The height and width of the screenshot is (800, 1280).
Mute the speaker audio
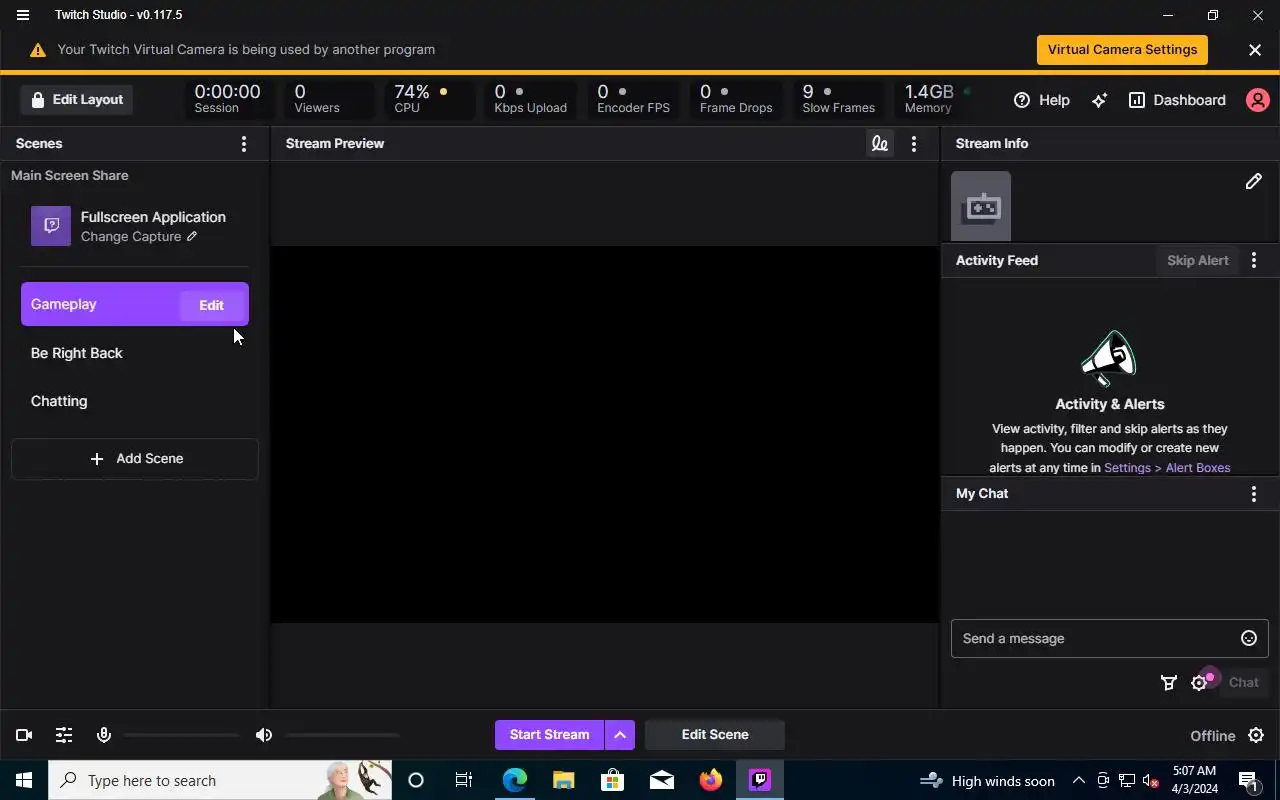coord(264,735)
